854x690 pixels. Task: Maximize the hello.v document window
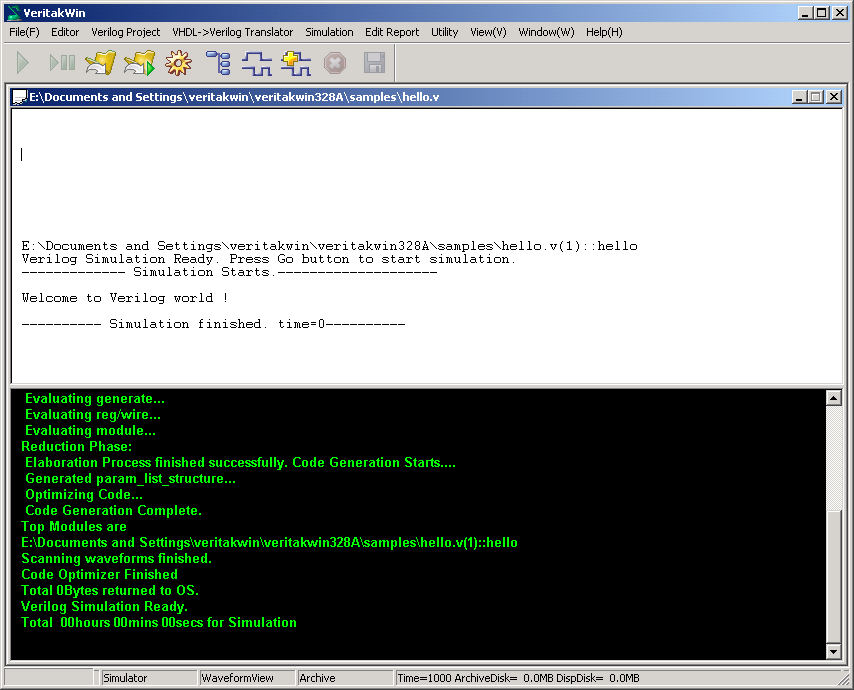pyautogui.click(x=815, y=97)
